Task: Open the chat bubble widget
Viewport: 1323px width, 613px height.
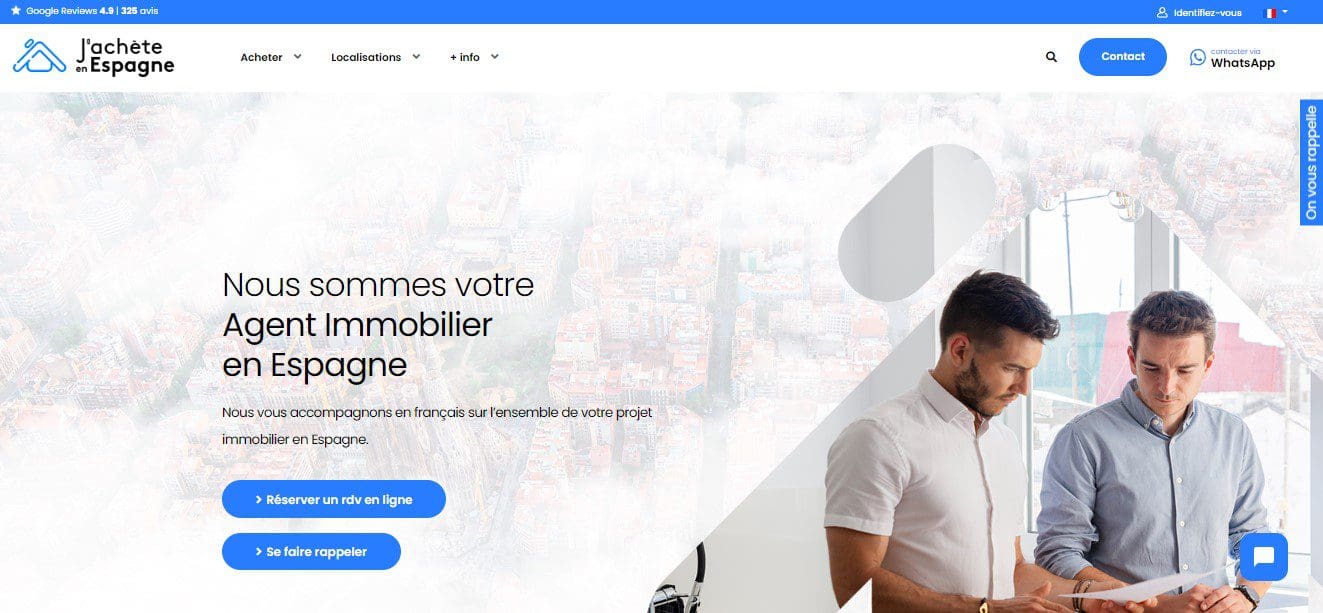Action: [1263, 557]
